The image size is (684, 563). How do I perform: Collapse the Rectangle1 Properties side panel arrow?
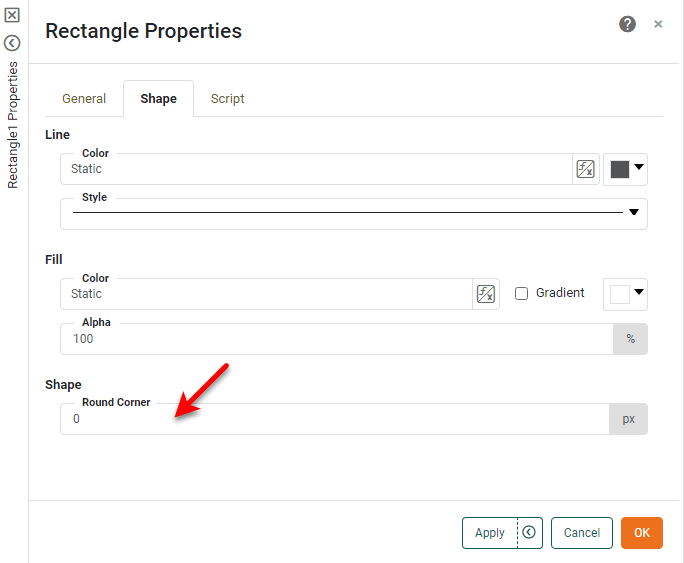pyautogui.click(x=13, y=43)
